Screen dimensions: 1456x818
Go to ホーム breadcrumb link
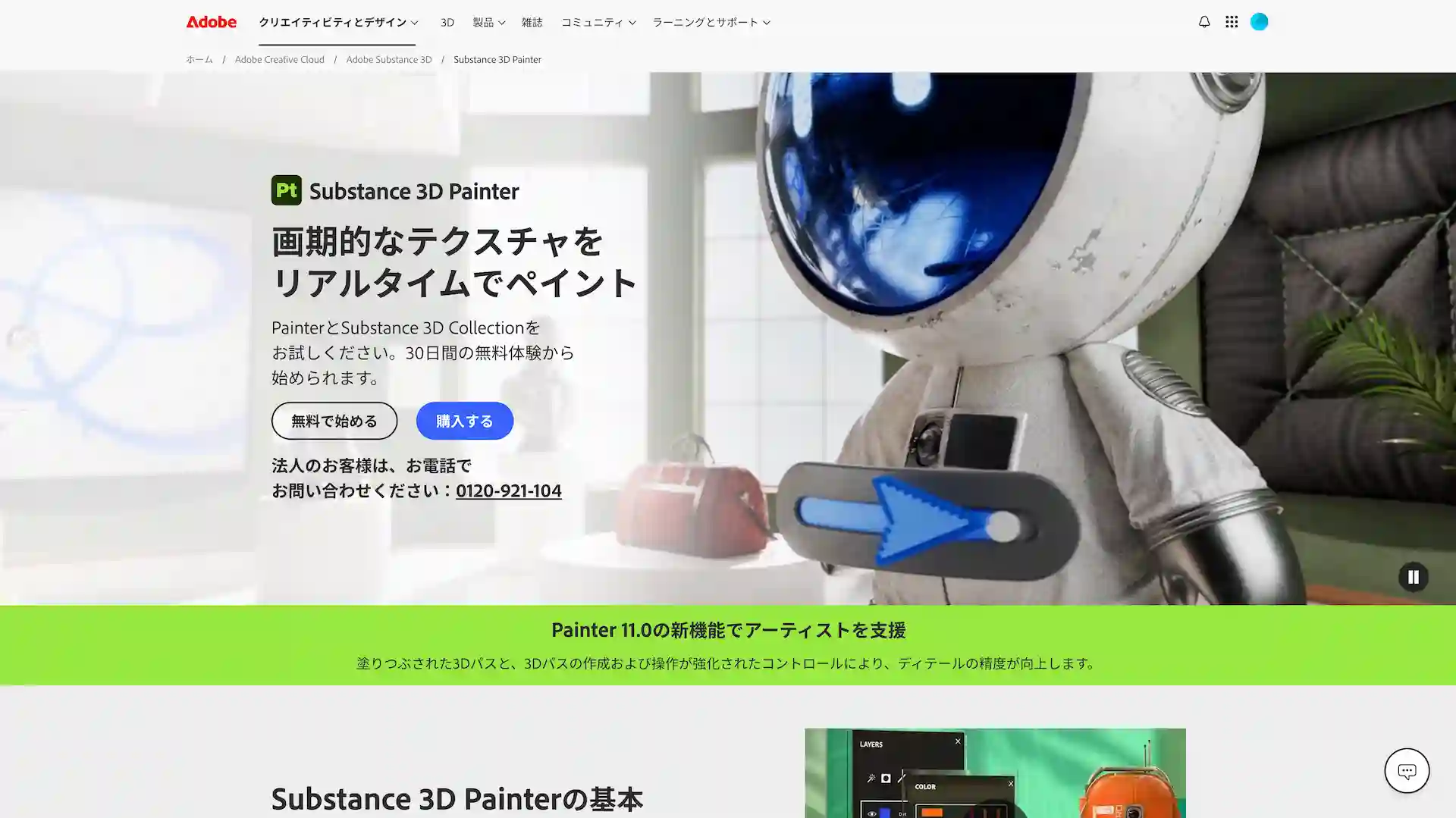tap(199, 59)
